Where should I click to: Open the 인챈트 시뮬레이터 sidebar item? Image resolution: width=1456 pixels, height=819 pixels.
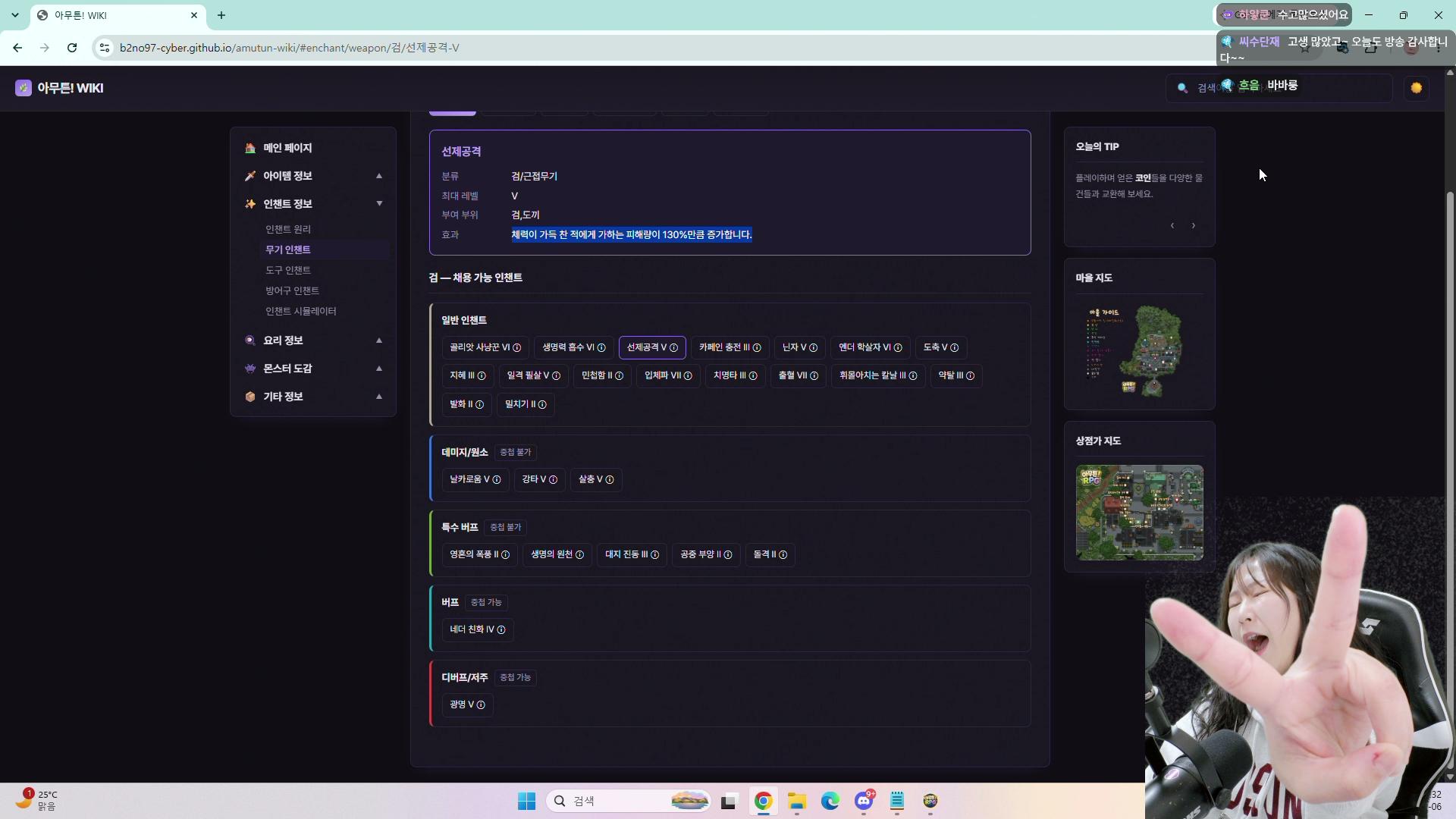tap(301, 311)
